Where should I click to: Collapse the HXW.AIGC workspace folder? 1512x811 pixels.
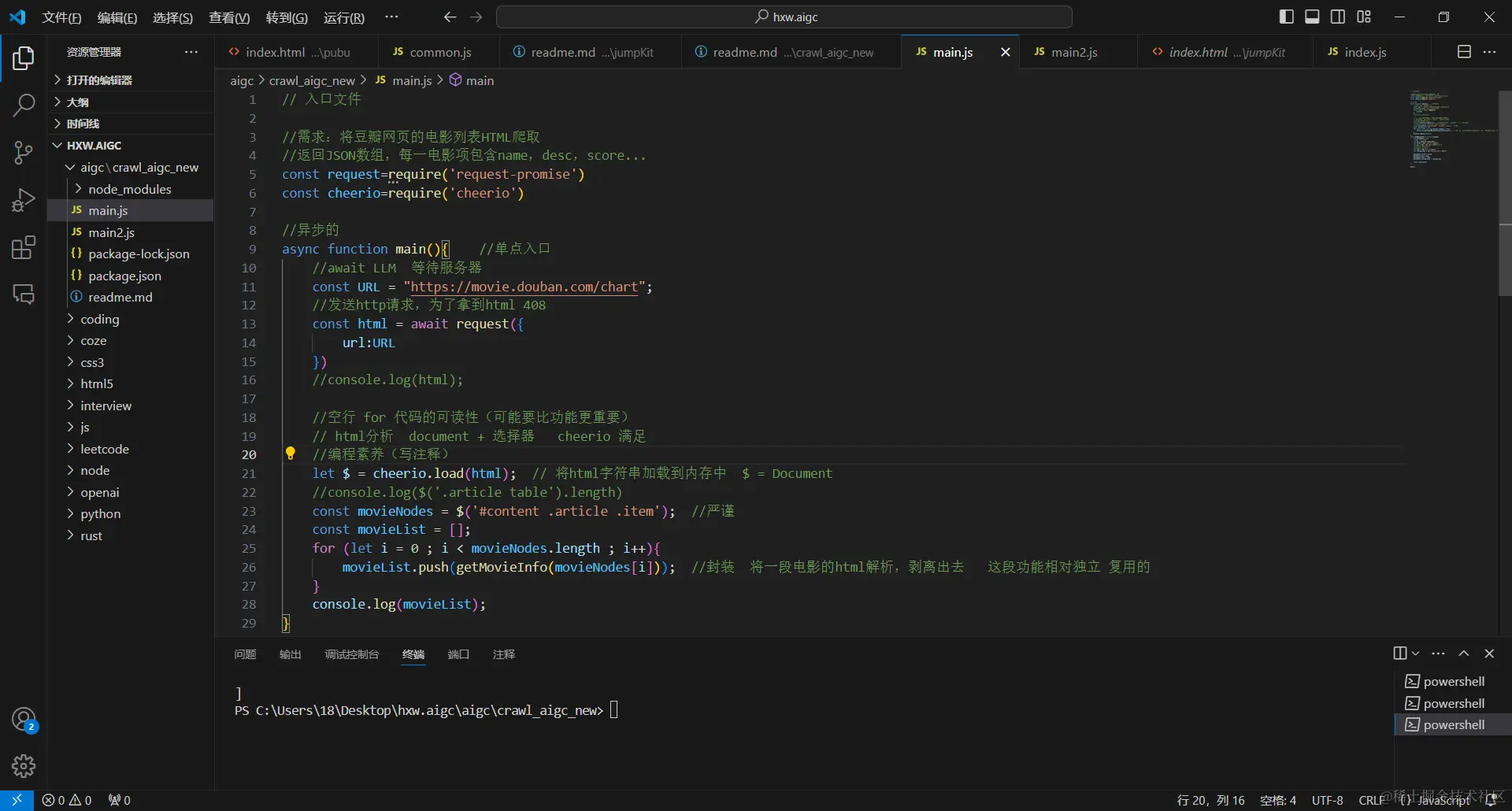(x=131, y=146)
